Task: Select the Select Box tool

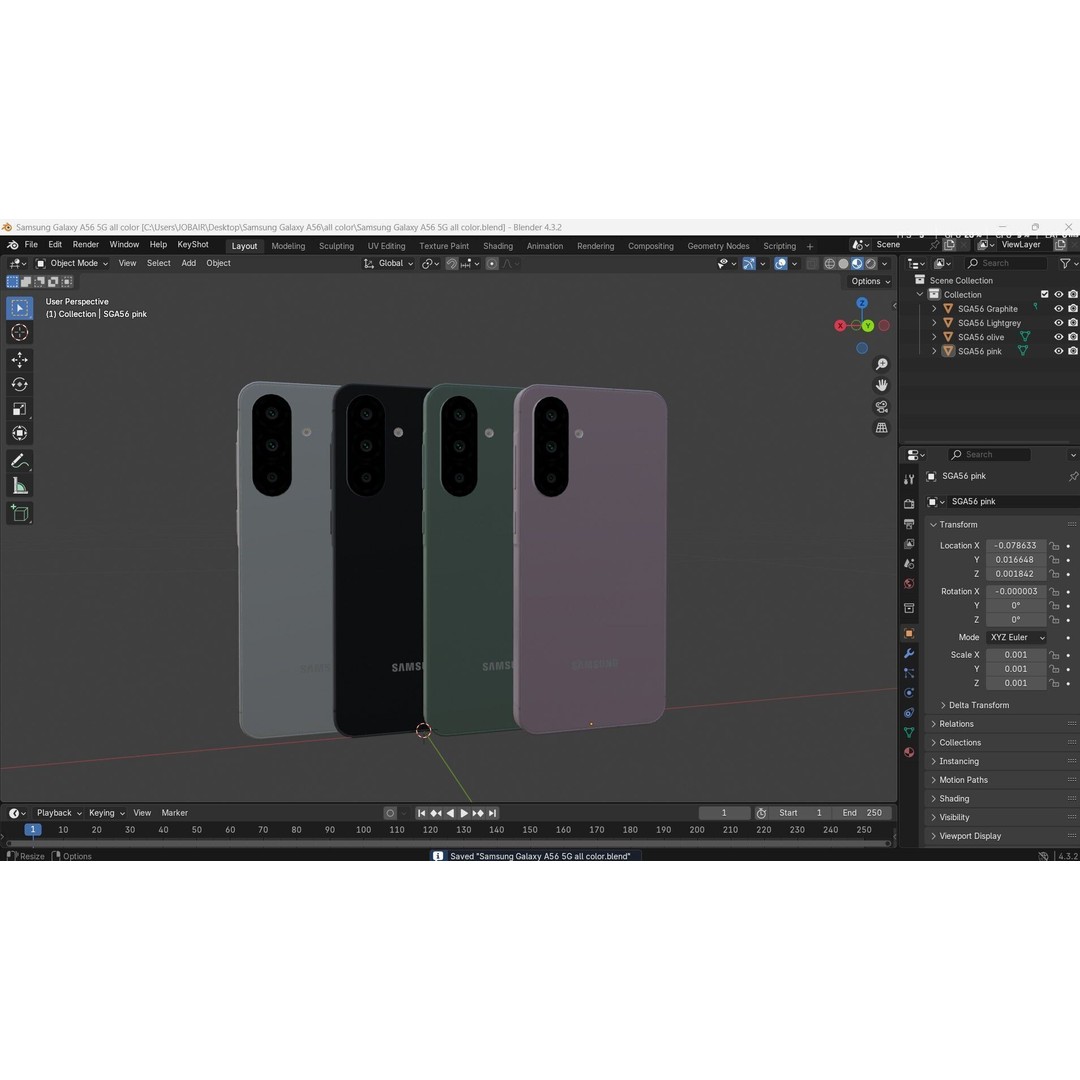Action: click(x=19, y=308)
